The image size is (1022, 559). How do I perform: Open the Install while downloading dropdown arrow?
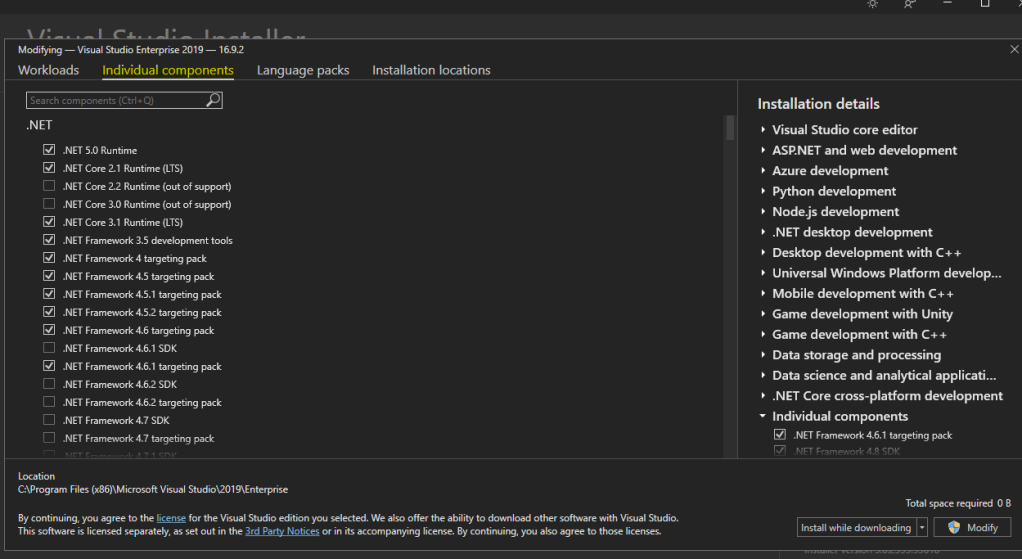[x=922, y=527]
